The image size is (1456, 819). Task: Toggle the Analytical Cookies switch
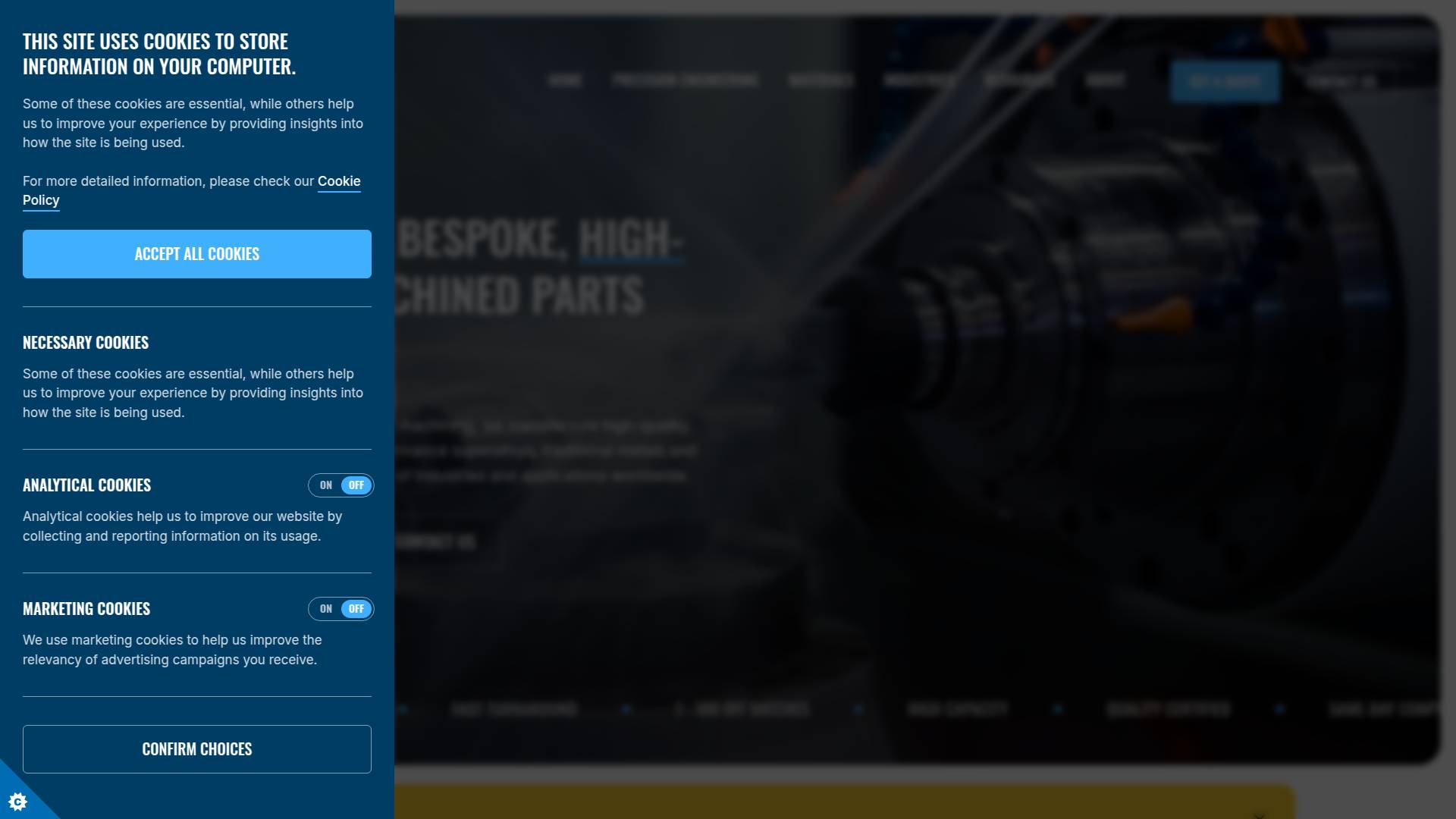341,485
